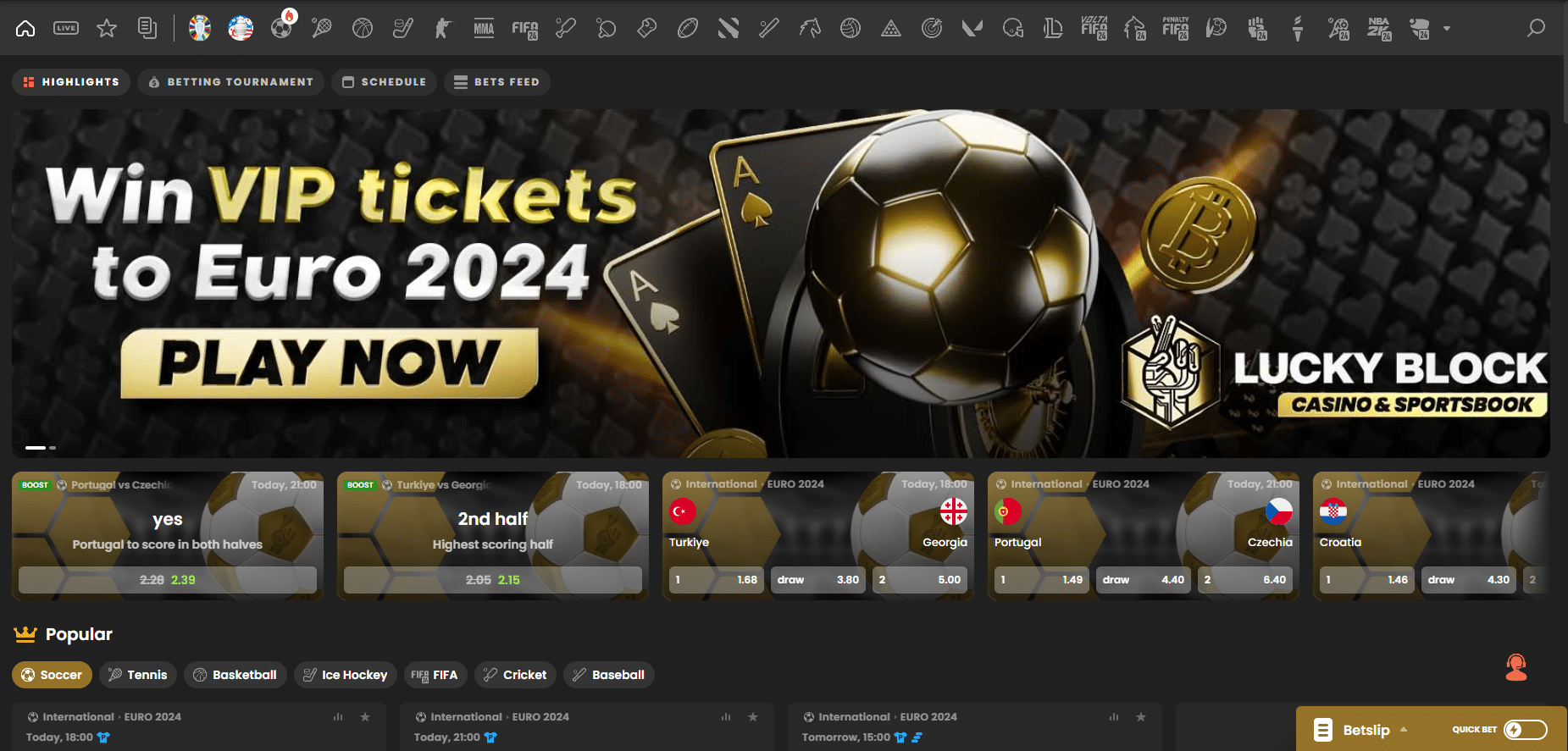This screenshot has height=751, width=1568.
Task: Select Soccer popular filter
Action: click(52, 675)
